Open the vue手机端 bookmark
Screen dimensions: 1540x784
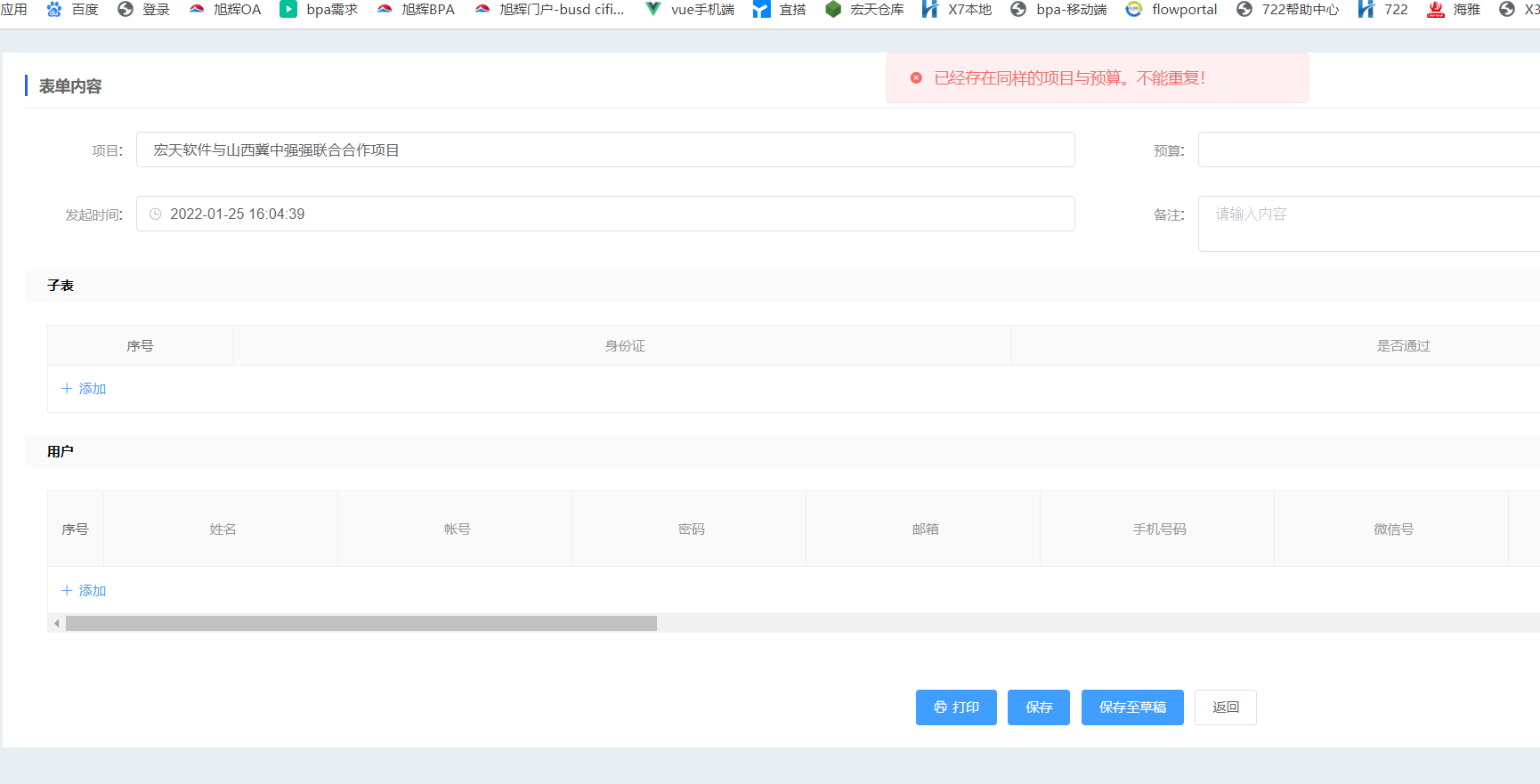(x=690, y=10)
